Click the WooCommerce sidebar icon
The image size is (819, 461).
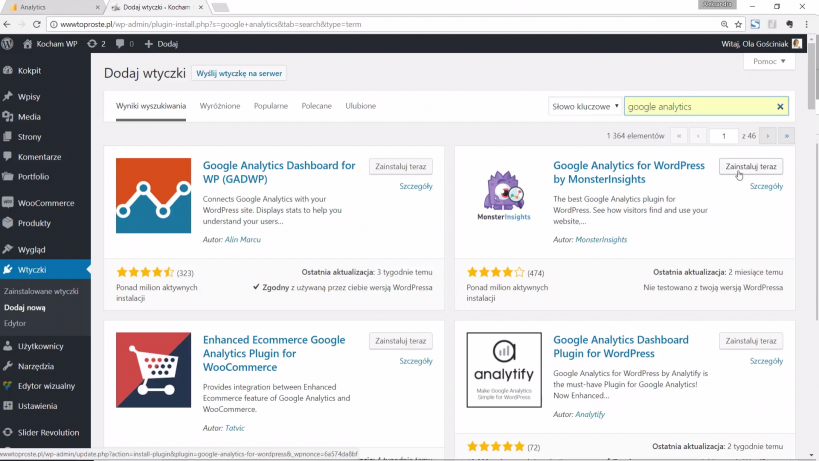(x=7, y=203)
